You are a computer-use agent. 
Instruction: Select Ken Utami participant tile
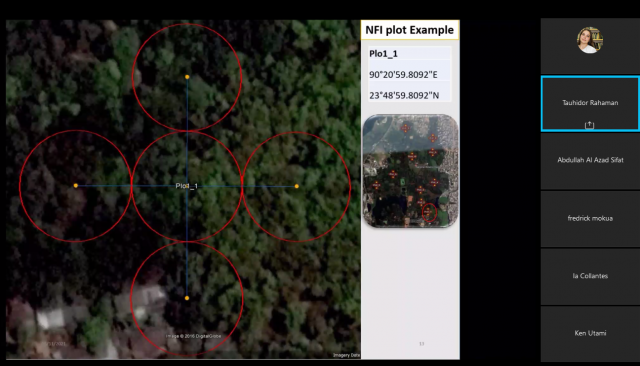click(x=590, y=334)
